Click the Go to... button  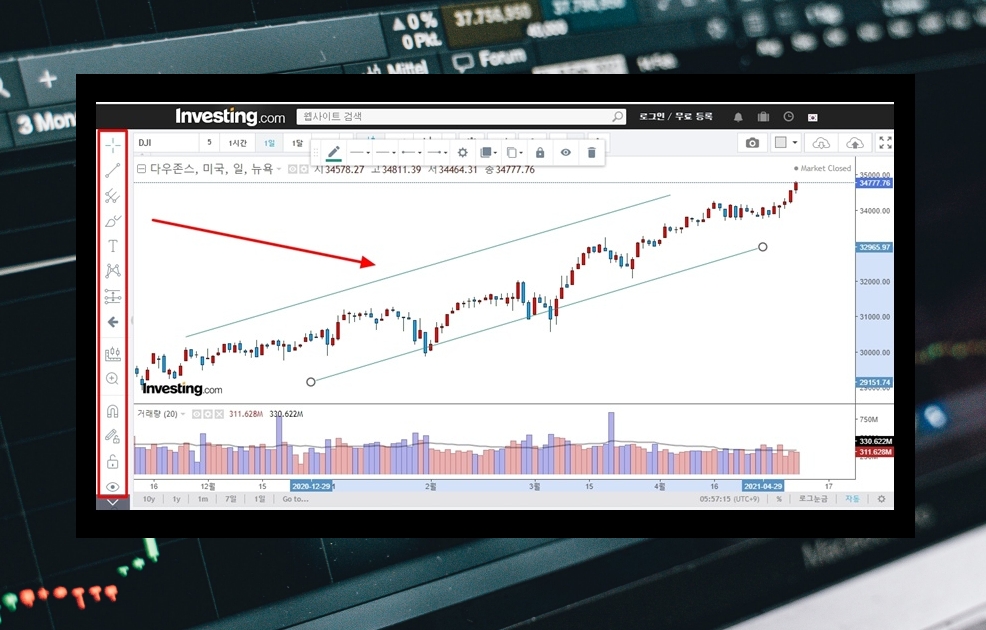point(296,499)
